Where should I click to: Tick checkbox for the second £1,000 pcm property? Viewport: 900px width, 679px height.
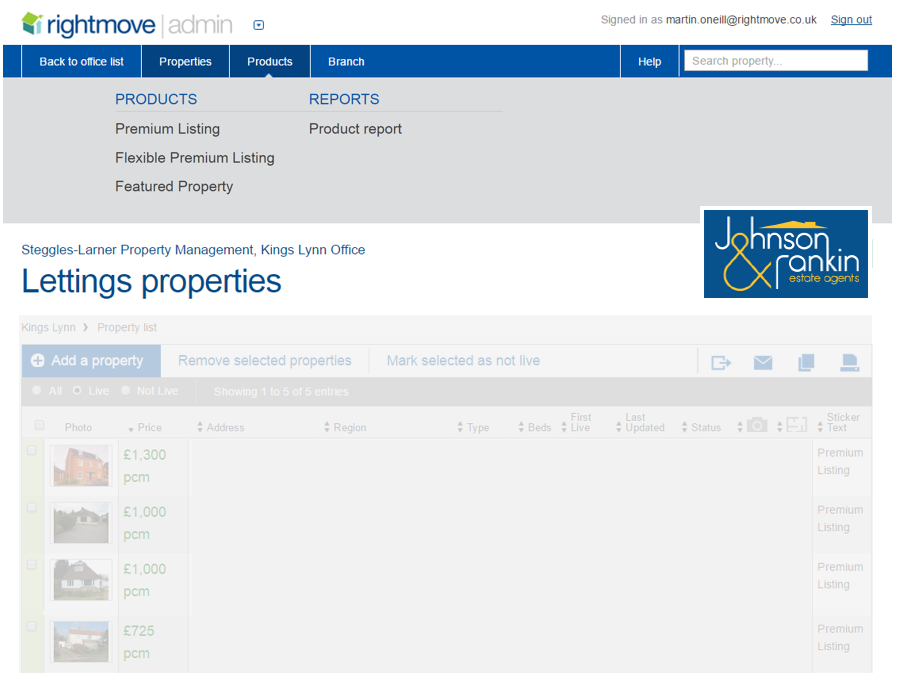point(32,565)
